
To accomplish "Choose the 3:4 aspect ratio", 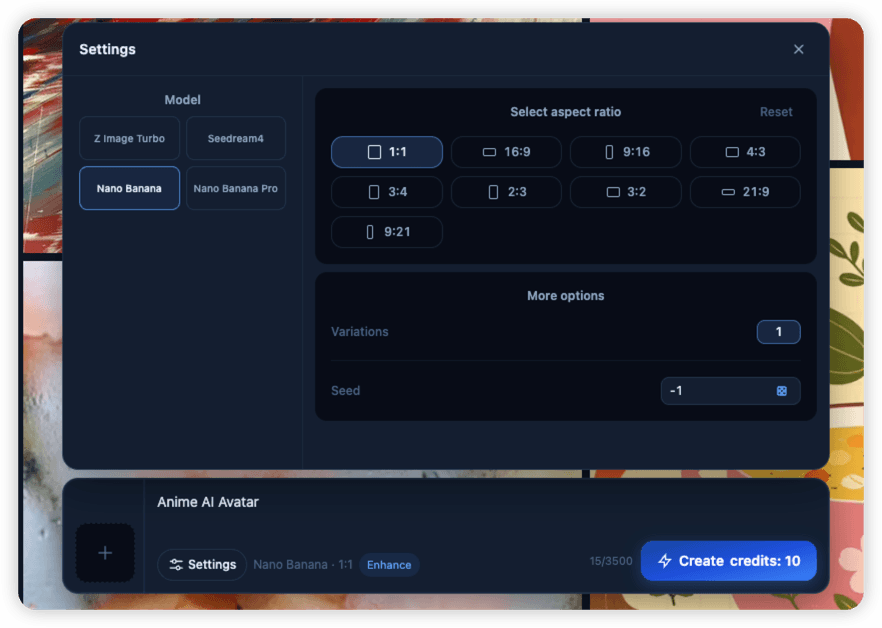I will (x=387, y=192).
